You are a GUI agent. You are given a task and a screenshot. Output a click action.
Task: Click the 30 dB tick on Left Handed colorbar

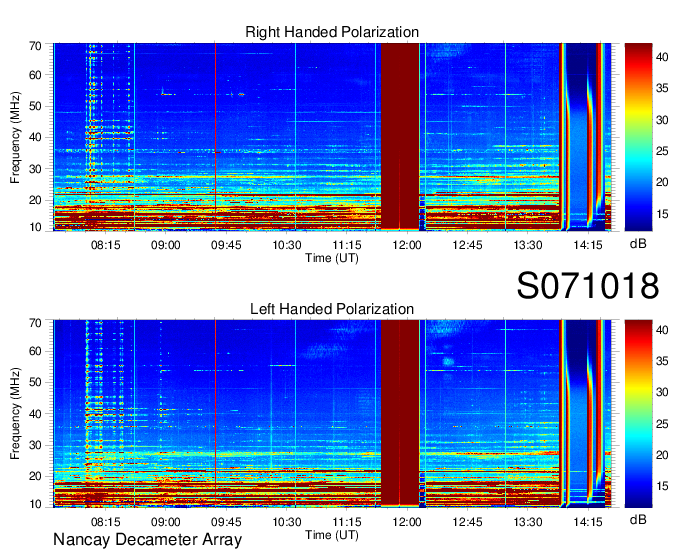pyautogui.click(x=662, y=392)
